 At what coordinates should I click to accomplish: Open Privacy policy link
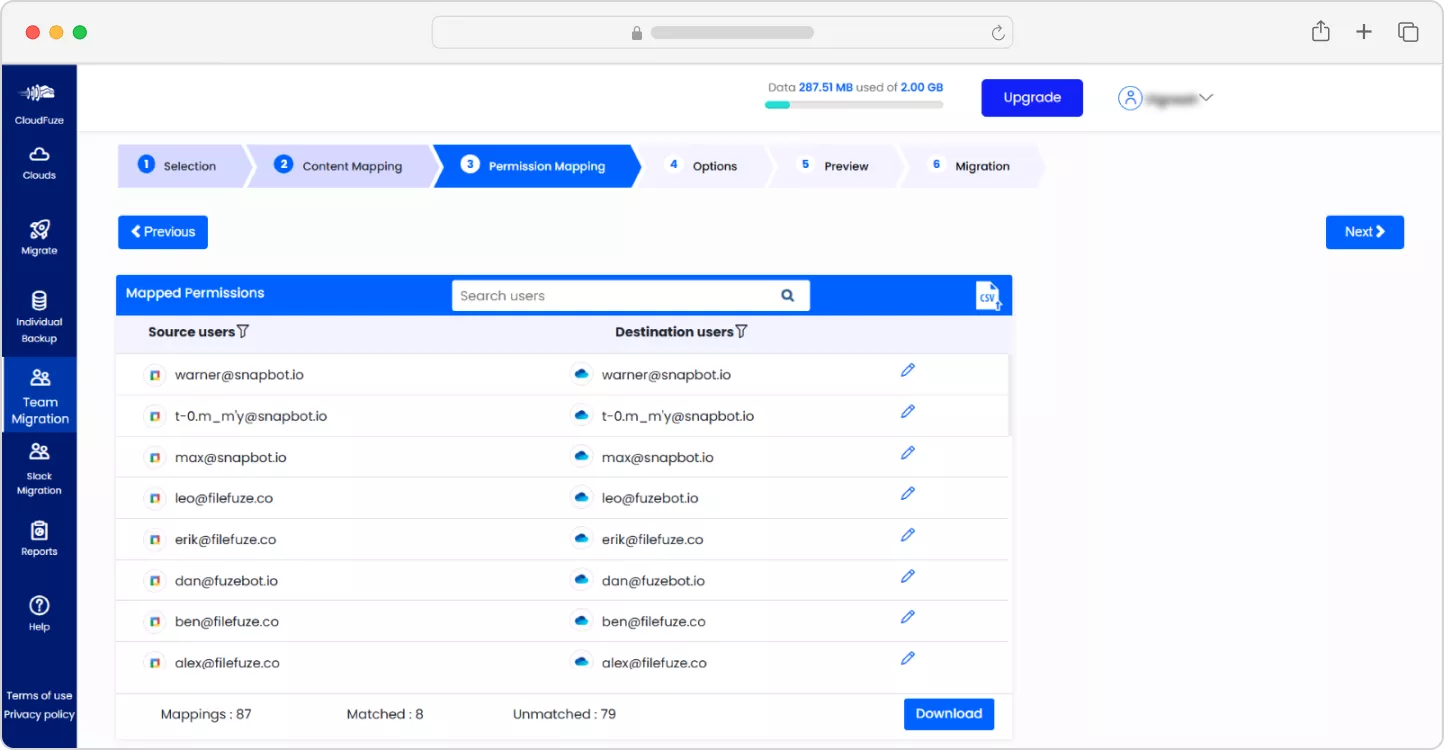pyautogui.click(x=39, y=715)
